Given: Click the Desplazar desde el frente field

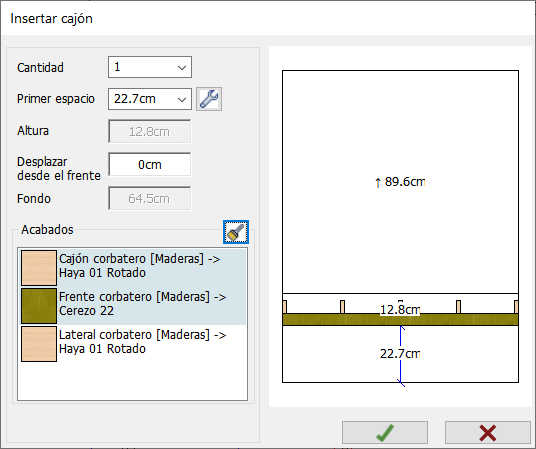Looking at the screenshot, I should (150, 164).
